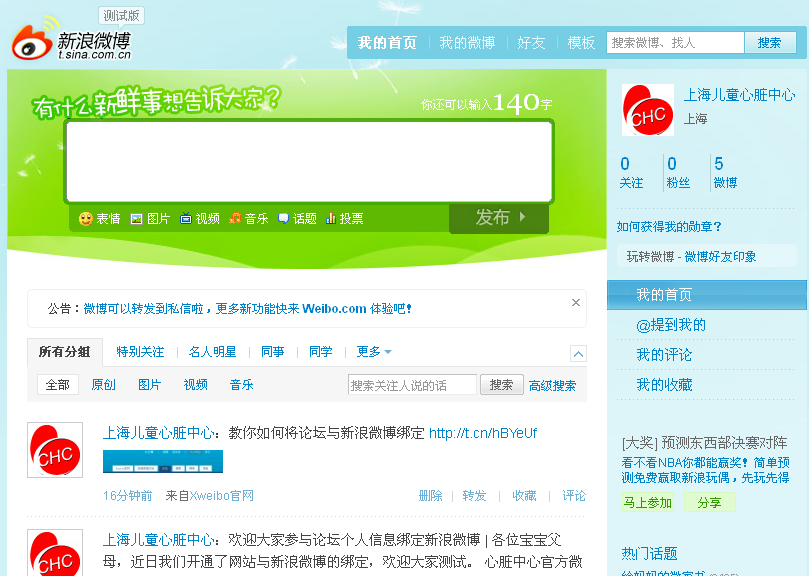Open the announcement link about Weibo.com
Image resolution: width=809 pixels, height=576 pixels.
coord(248,309)
